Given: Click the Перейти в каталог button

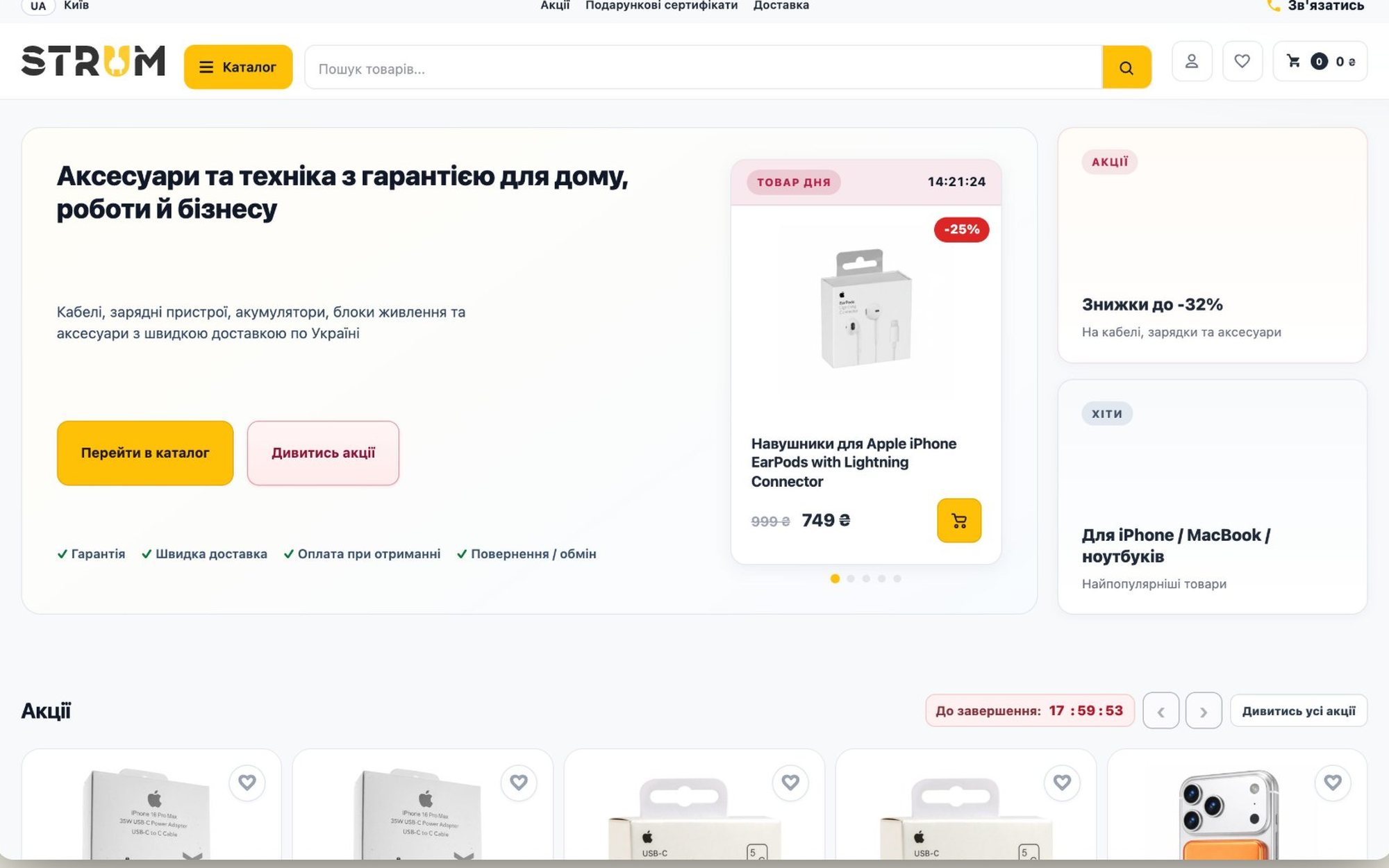Looking at the screenshot, I should pos(145,453).
